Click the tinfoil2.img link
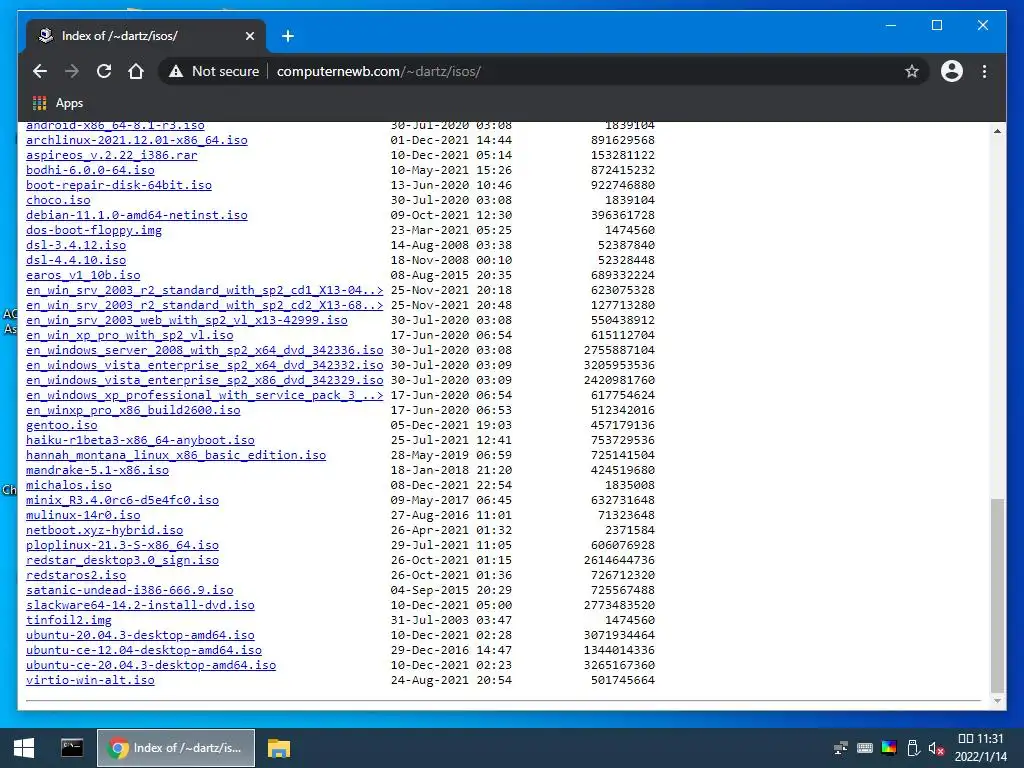Screen dimensions: 1024x768 pyautogui.click(x=69, y=620)
